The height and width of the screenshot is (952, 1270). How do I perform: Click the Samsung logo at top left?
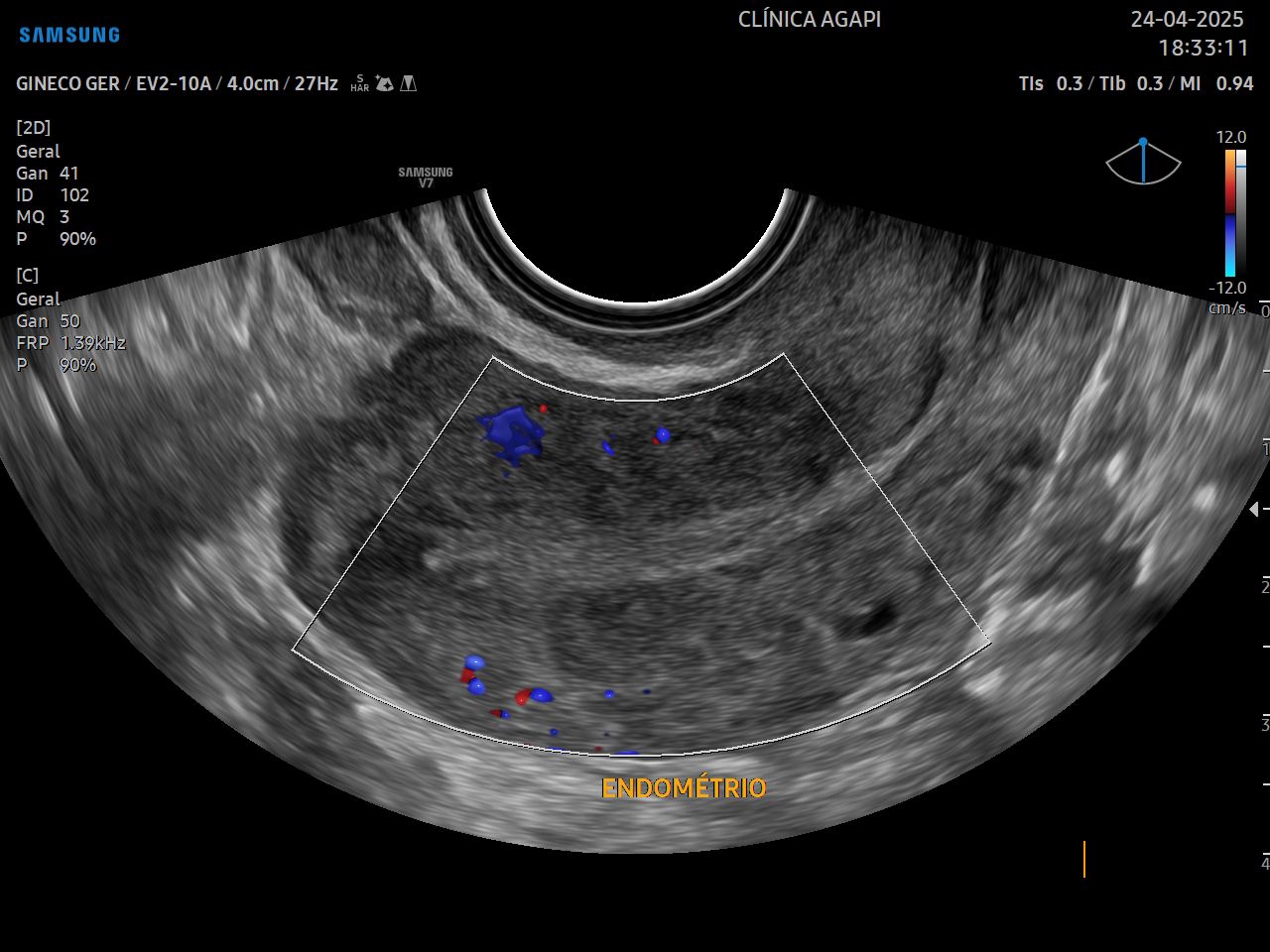coord(69,35)
